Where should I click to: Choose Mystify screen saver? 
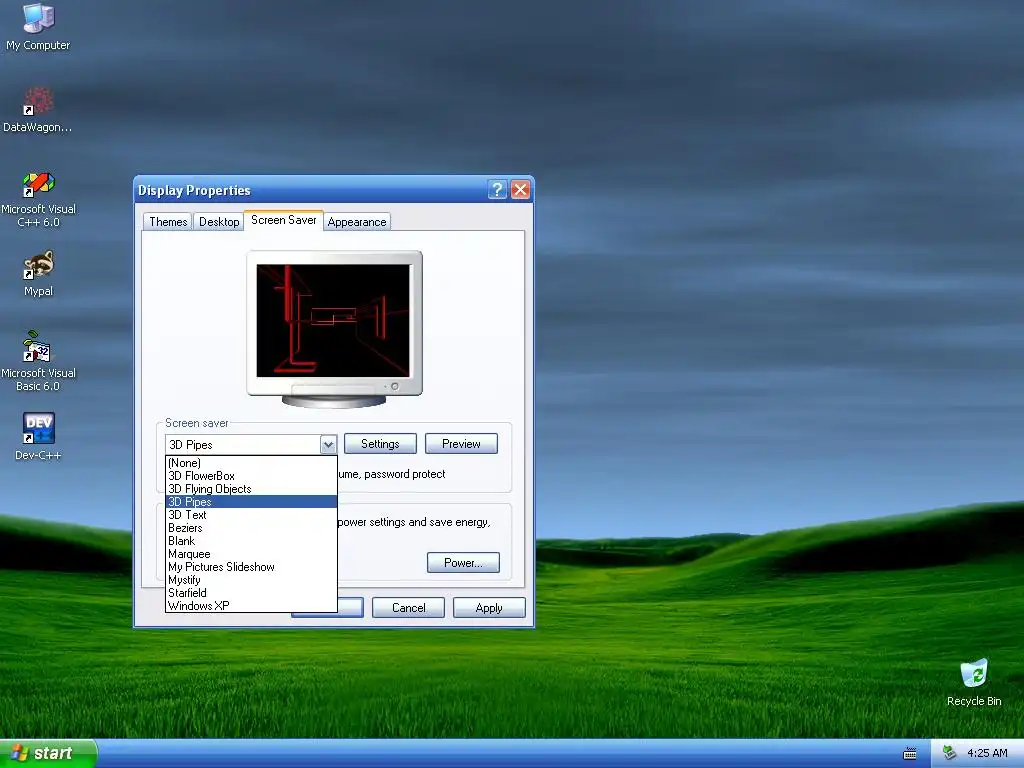[x=251, y=580]
